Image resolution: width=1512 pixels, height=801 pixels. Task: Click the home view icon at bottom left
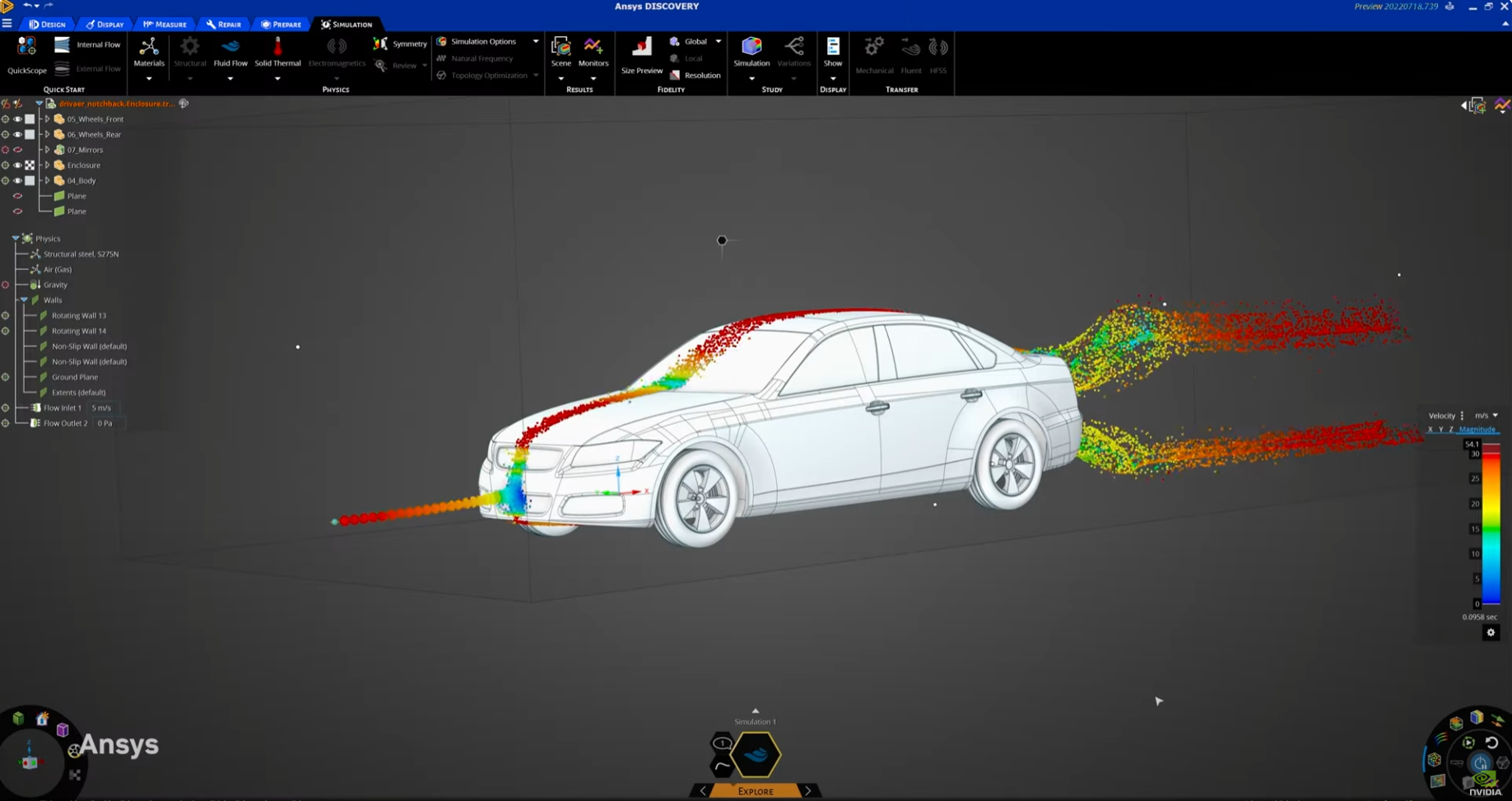42,719
